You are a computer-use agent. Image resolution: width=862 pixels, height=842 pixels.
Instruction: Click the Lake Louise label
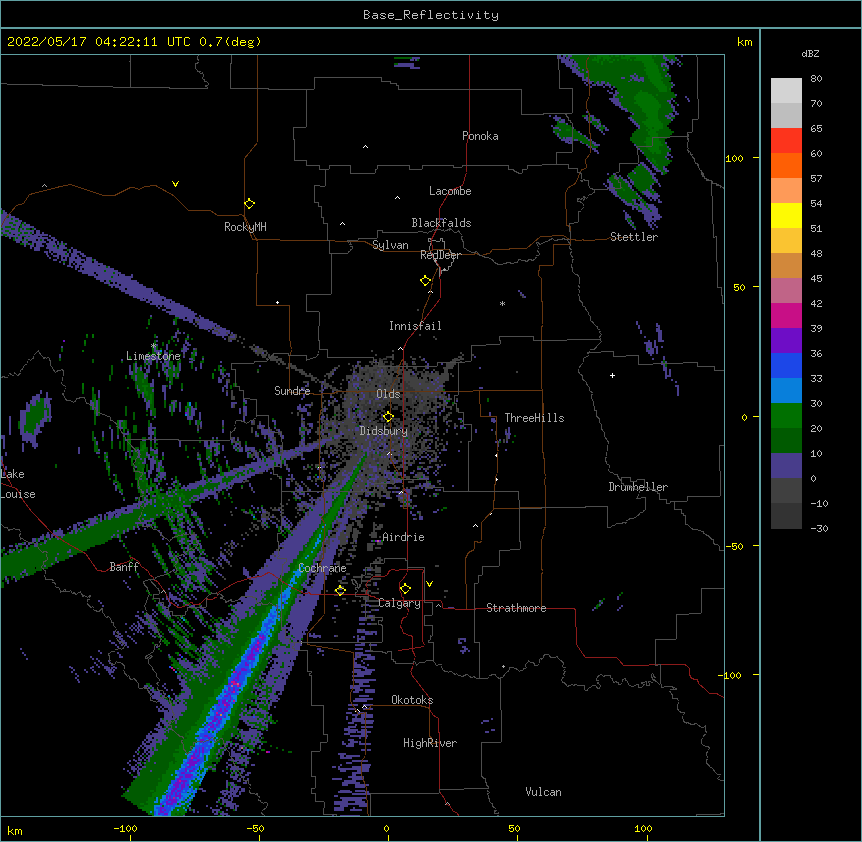pyautogui.click(x=18, y=484)
